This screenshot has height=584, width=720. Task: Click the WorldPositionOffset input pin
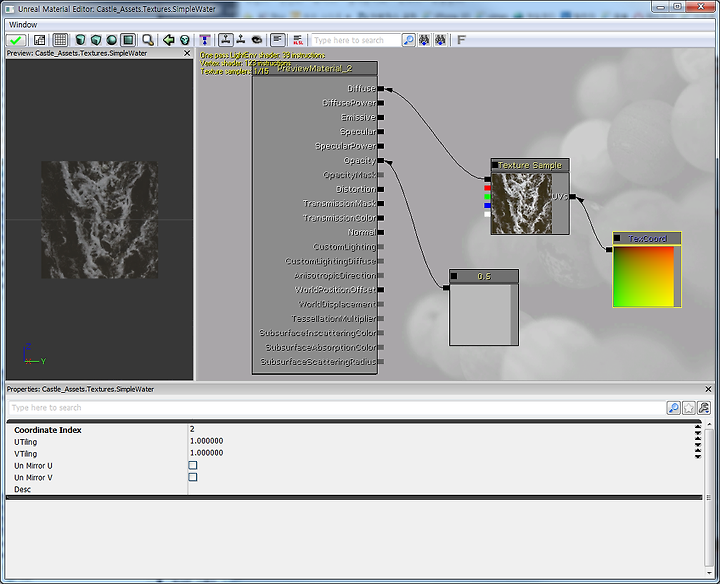click(381, 290)
